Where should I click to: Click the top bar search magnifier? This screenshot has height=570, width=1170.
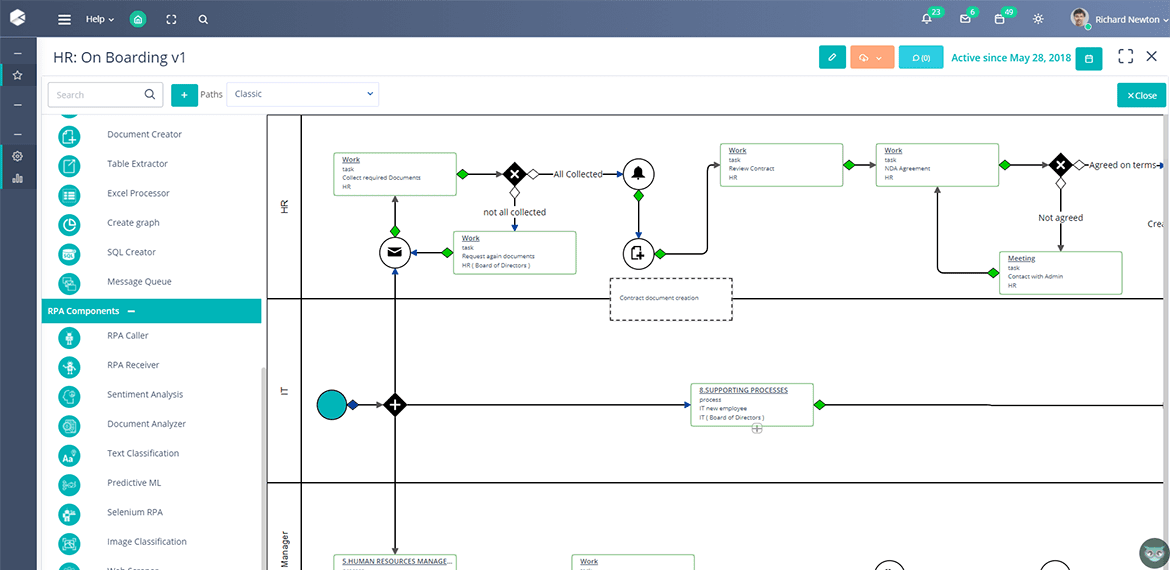(203, 19)
